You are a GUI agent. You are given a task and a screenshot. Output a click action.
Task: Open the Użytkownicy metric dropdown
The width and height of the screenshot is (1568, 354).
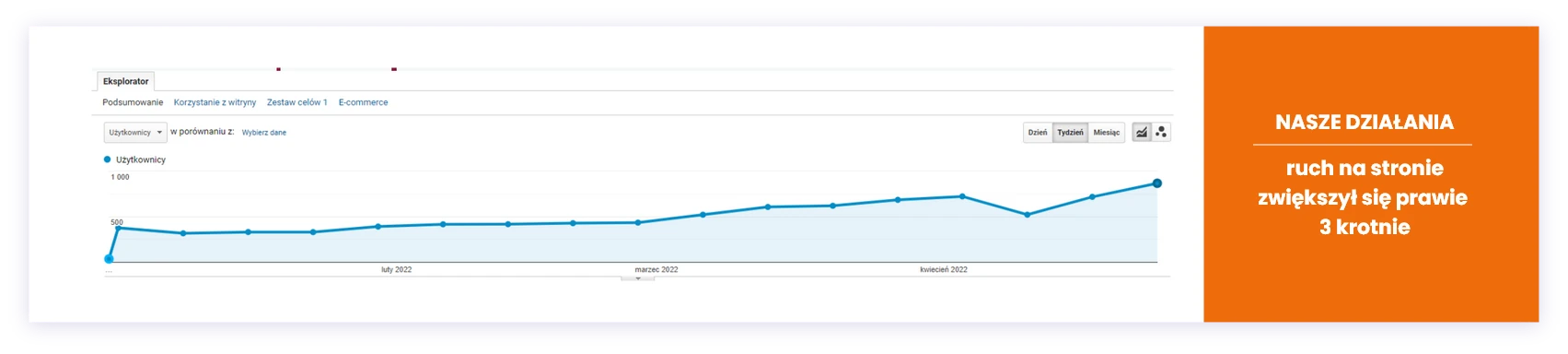point(135,133)
